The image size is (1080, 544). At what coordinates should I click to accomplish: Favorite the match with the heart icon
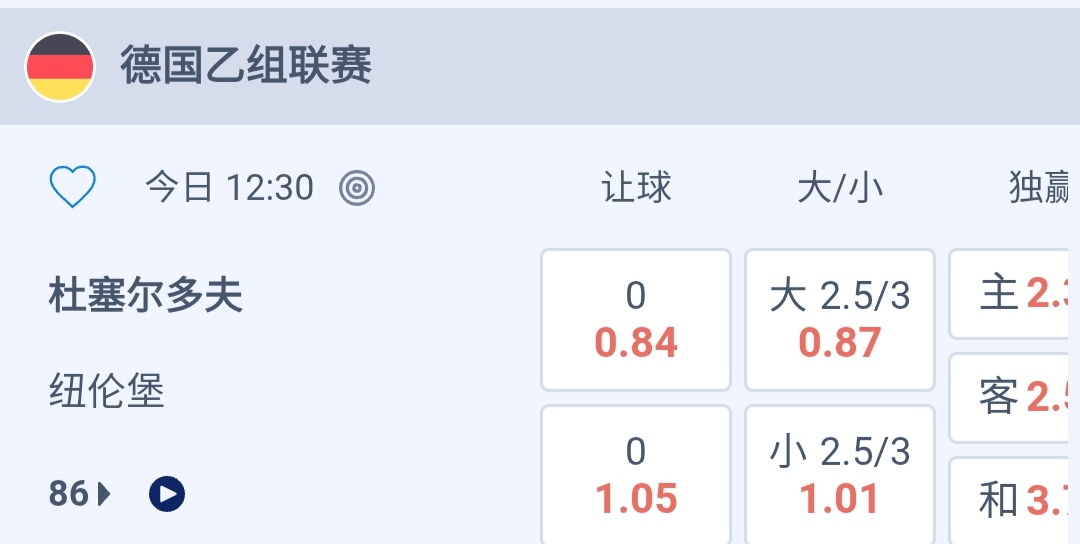(73, 187)
